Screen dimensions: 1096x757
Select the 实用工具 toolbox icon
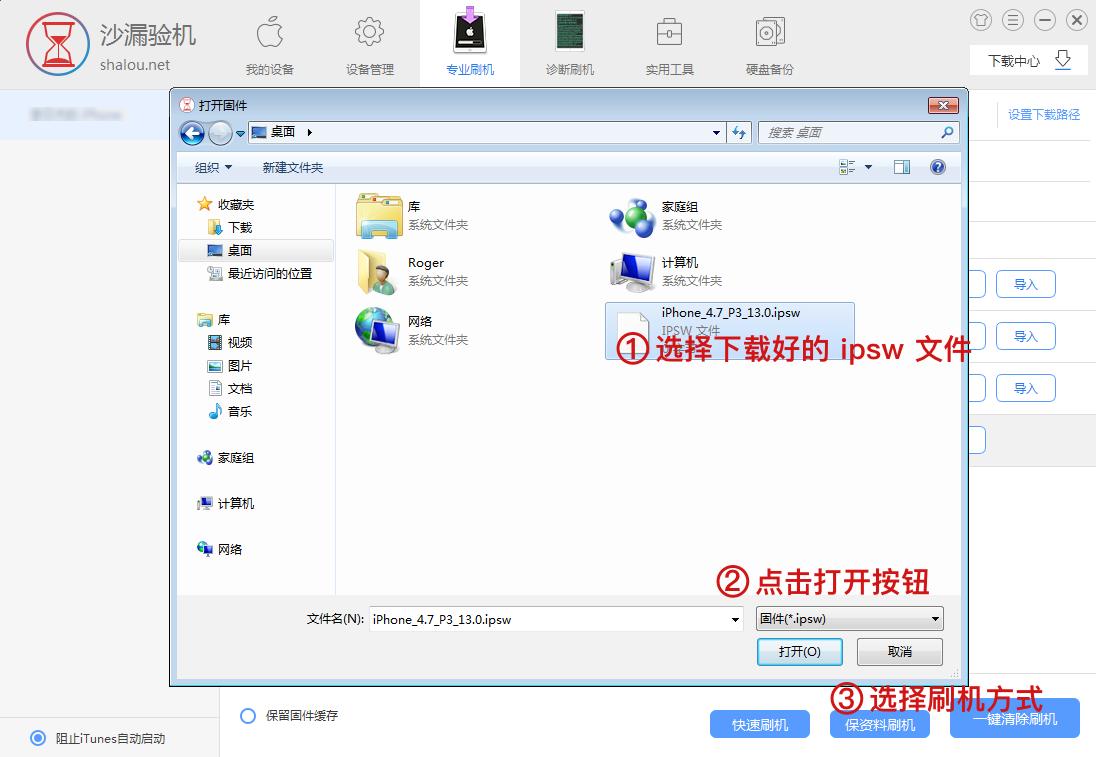pyautogui.click(x=669, y=40)
